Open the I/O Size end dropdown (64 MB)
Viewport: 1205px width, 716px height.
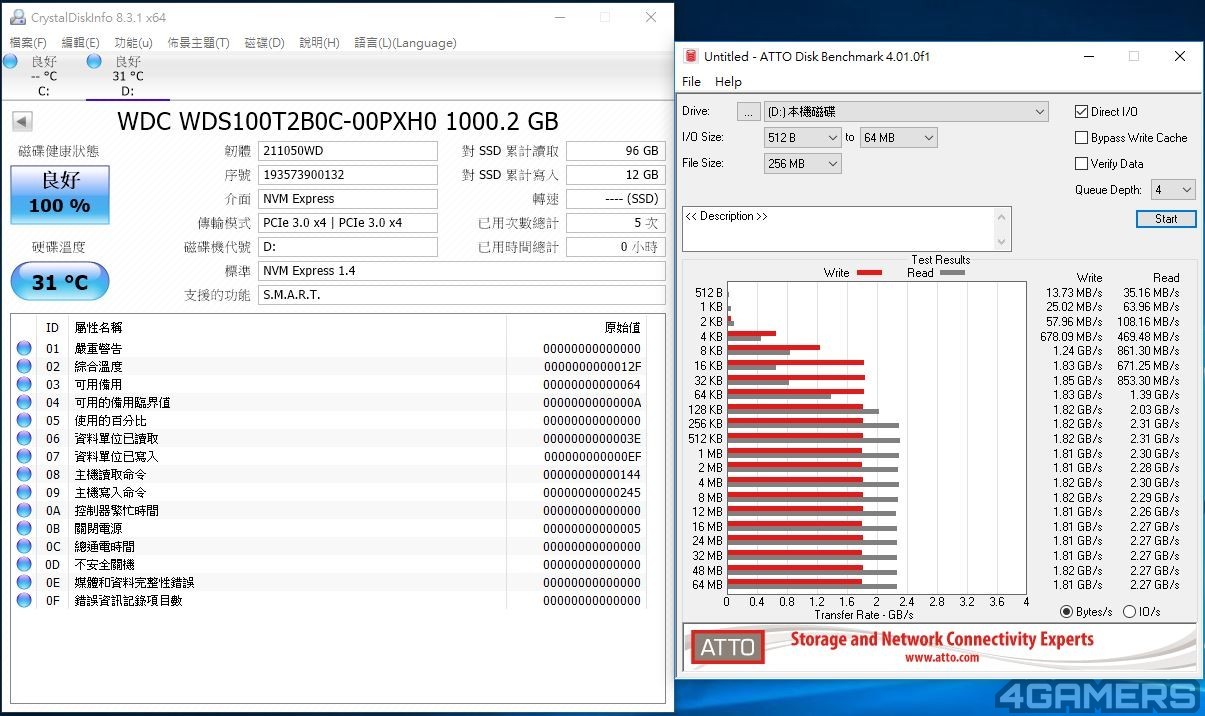coord(898,137)
